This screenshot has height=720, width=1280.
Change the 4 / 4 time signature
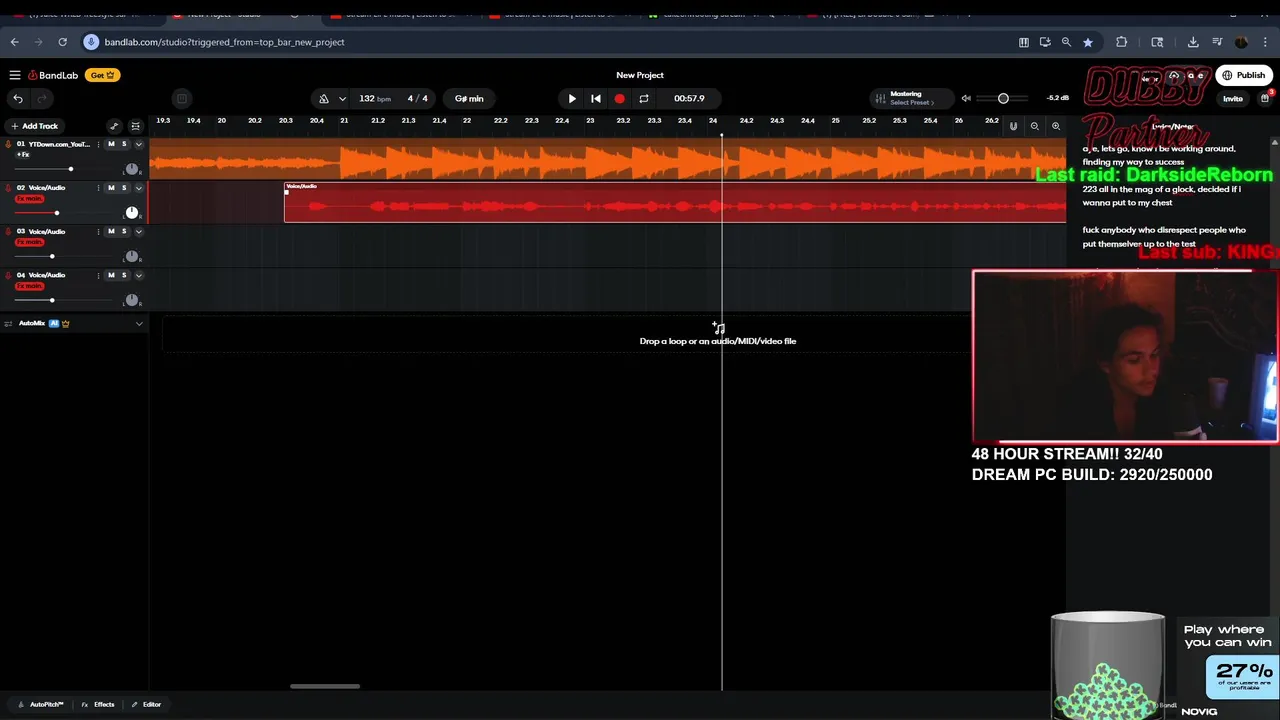(418, 98)
